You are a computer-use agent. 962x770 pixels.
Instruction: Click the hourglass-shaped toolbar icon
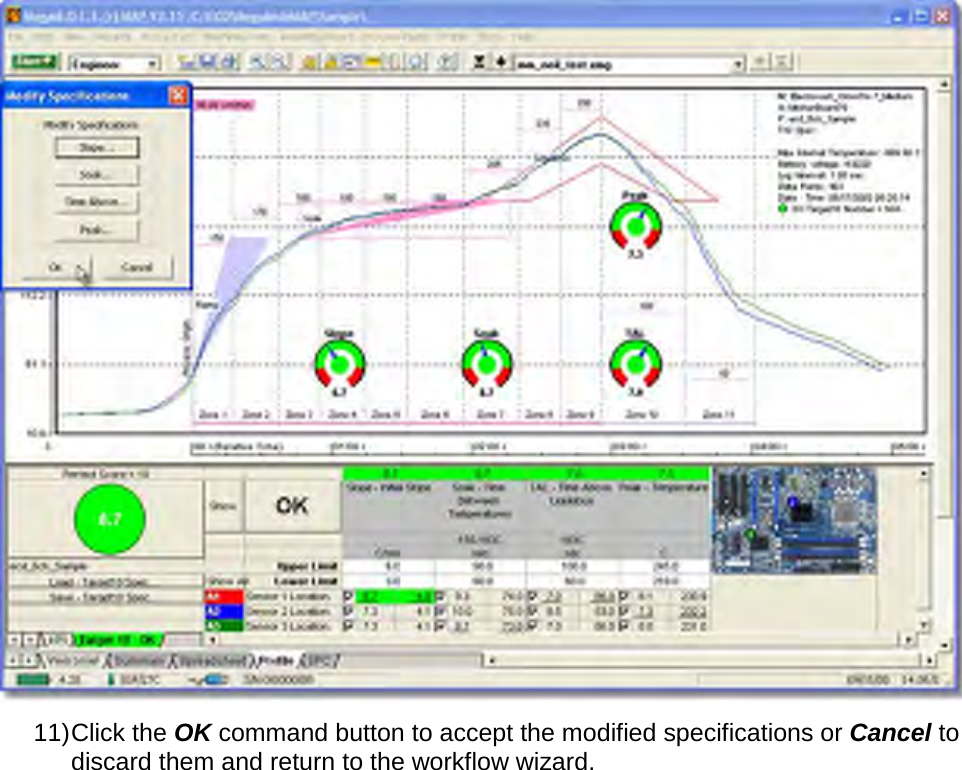click(479, 62)
